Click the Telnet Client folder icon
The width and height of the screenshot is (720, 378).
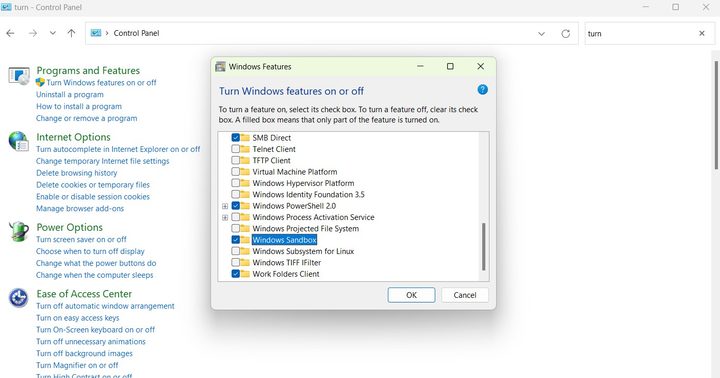point(245,149)
